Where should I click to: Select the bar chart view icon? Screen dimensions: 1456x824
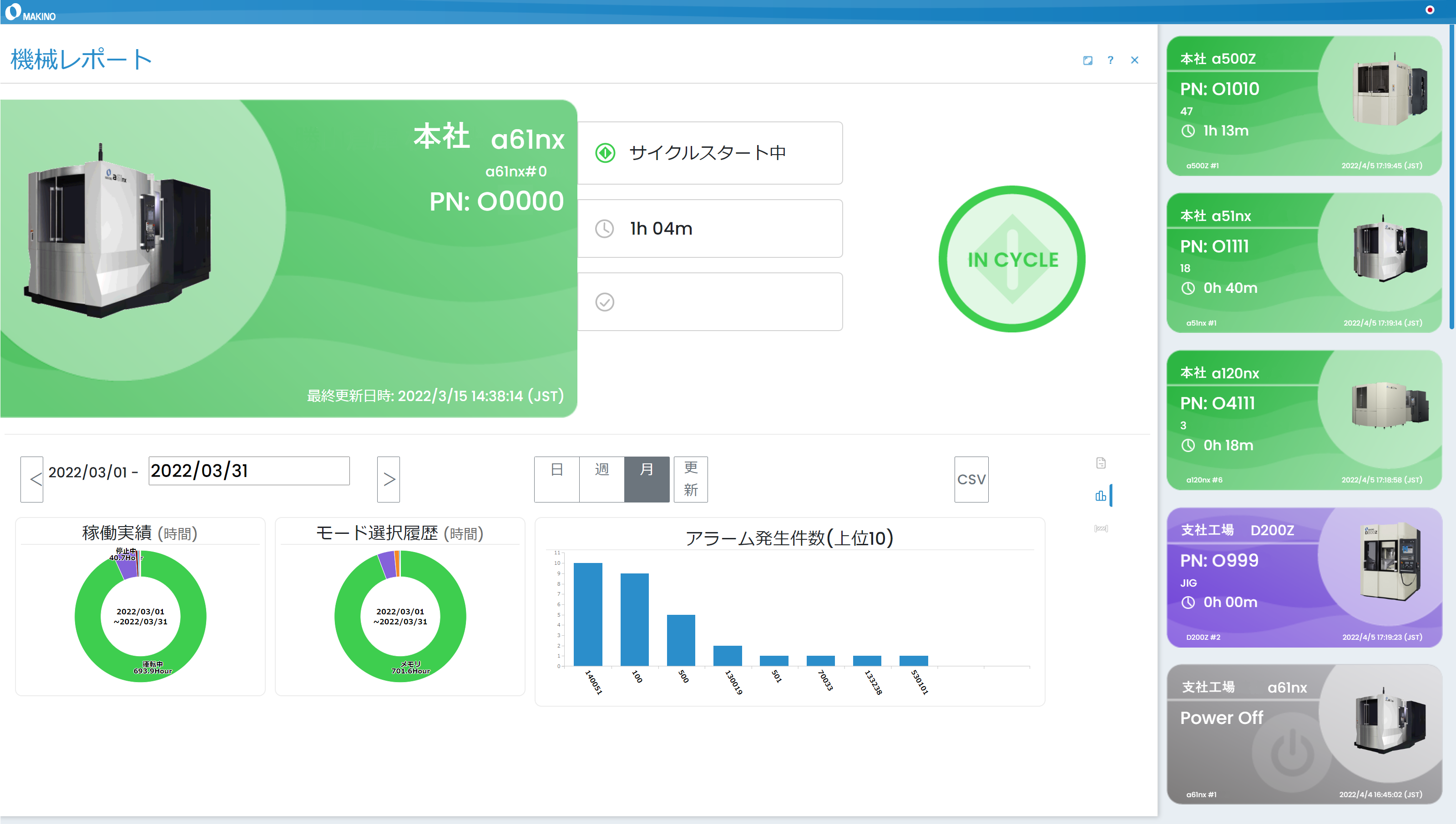[1101, 496]
